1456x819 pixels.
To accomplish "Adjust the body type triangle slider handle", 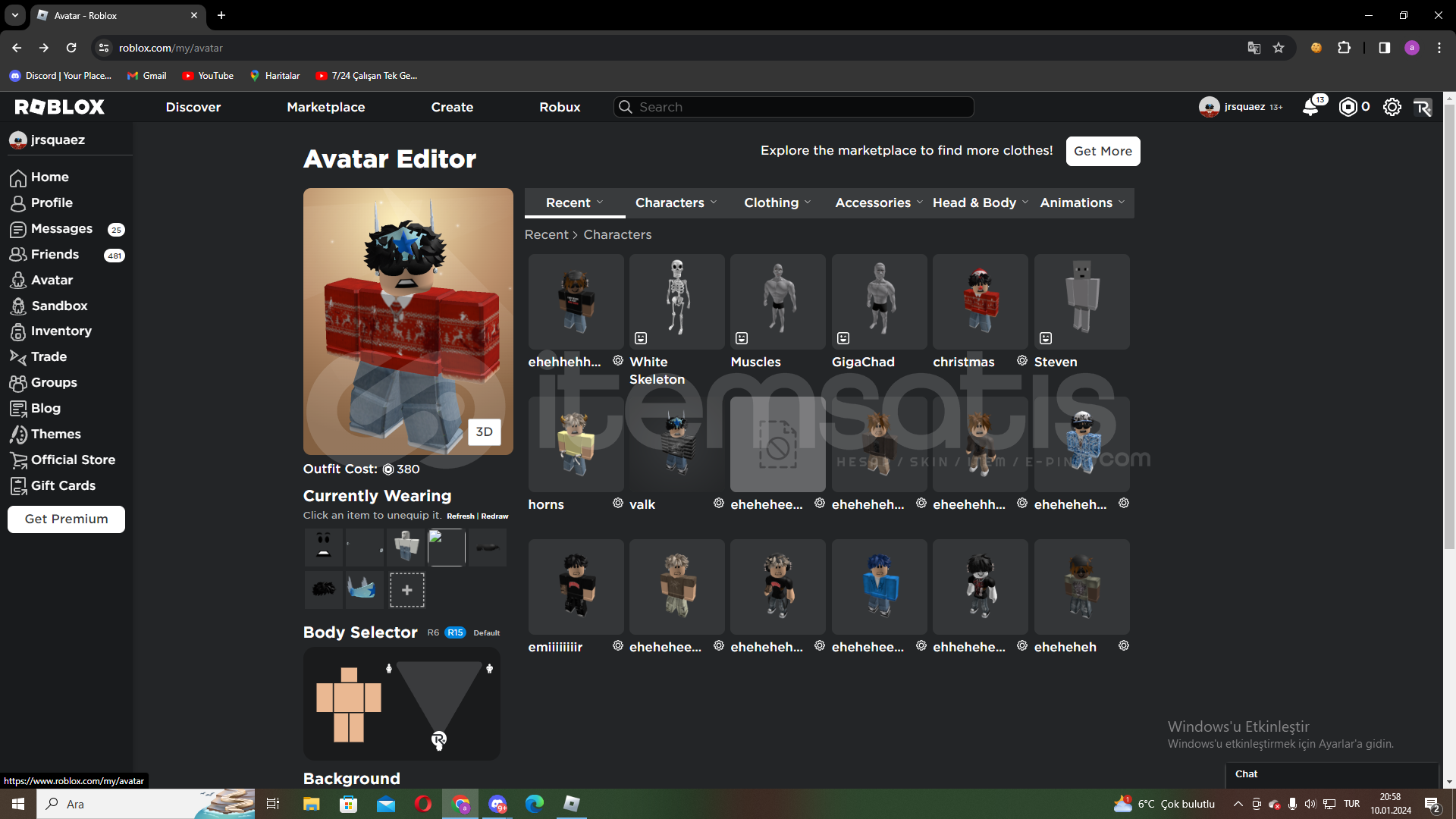I will tap(438, 739).
